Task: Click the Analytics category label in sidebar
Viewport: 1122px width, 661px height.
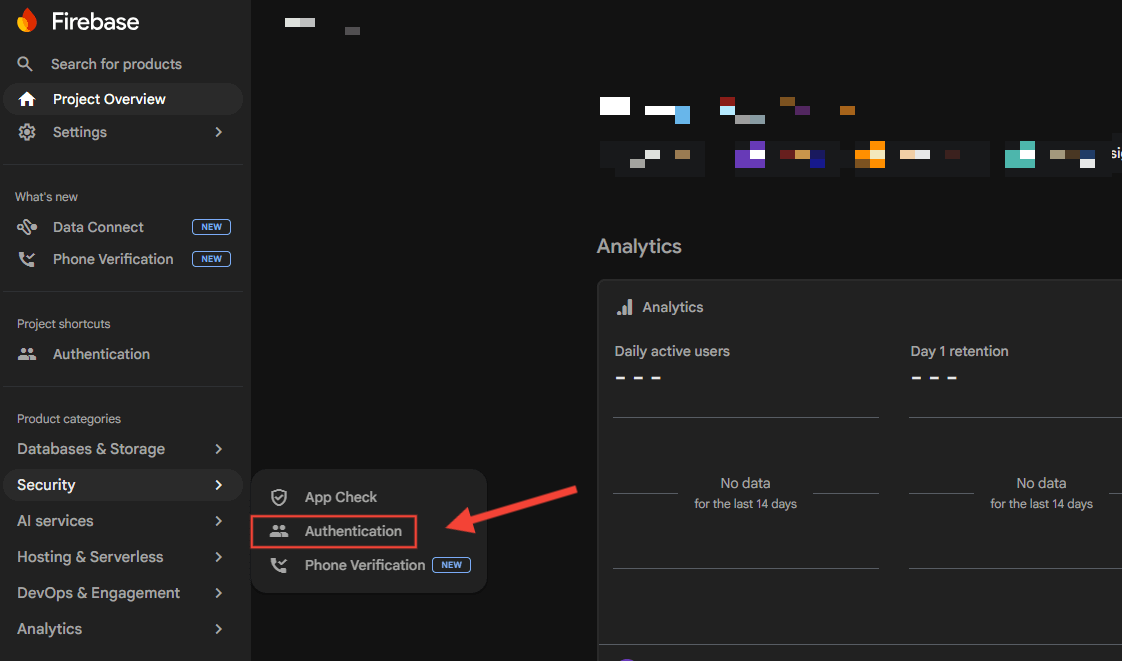Action: (49, 629)
